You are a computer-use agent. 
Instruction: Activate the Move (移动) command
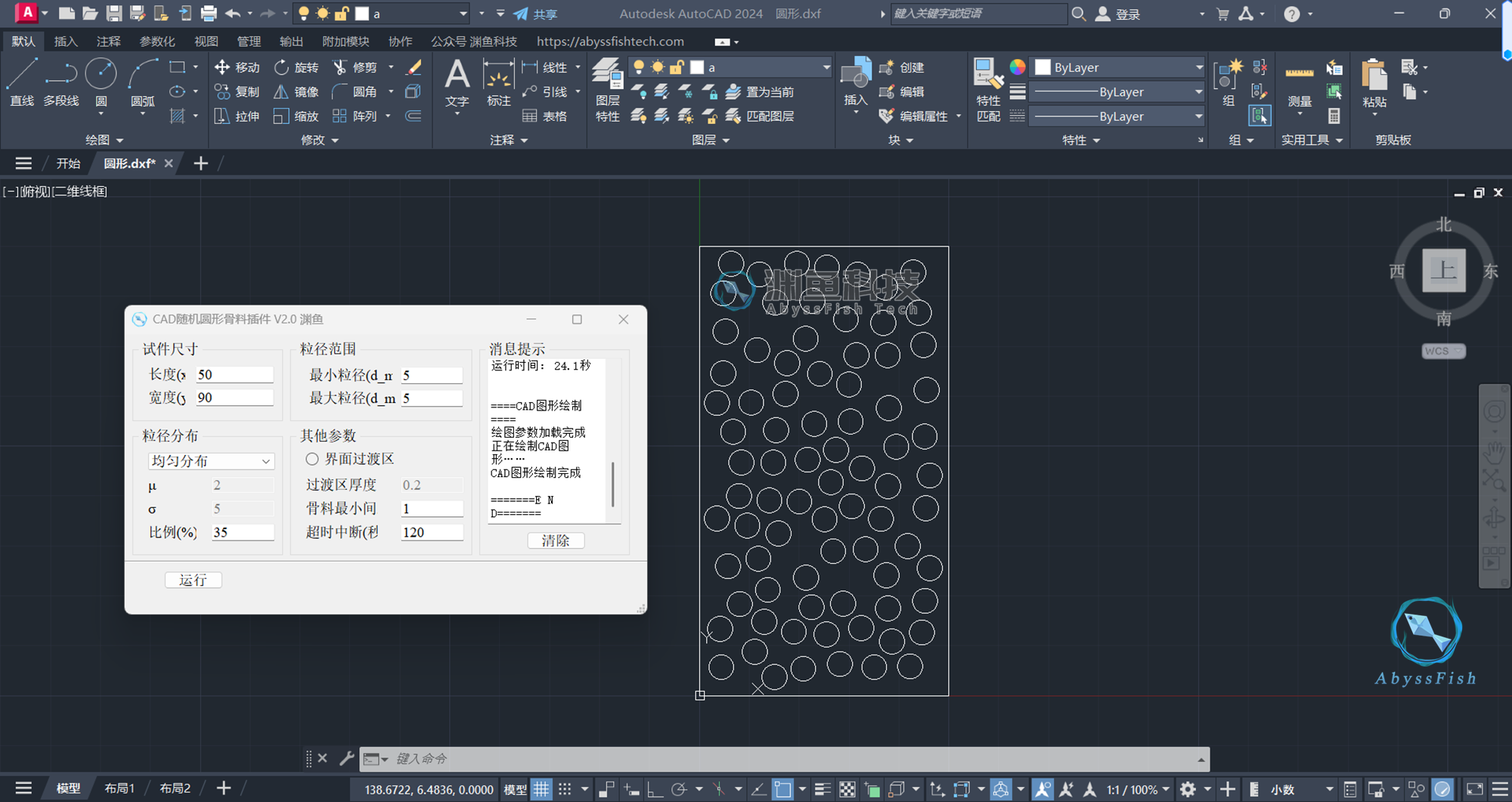click(x=237, y=67)
